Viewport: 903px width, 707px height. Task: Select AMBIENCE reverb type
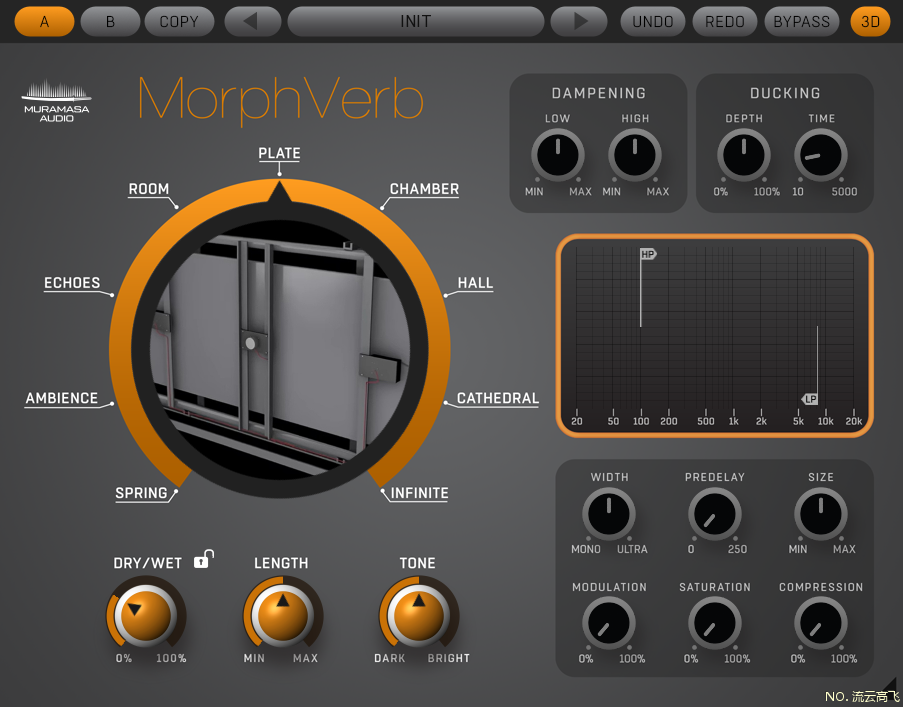pyautogui.click(x=62, y=398)
